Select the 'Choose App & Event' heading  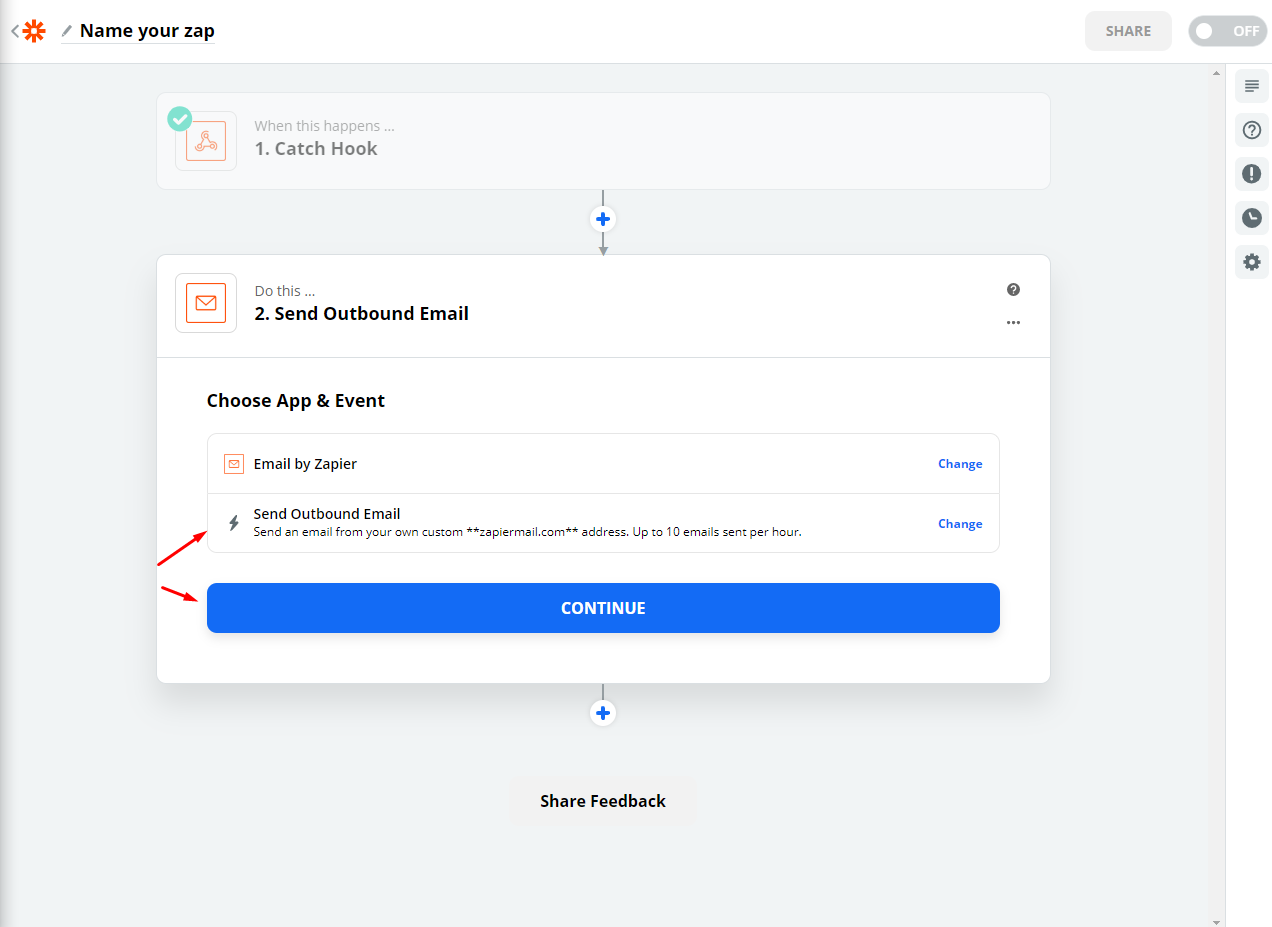click(296, 401)
